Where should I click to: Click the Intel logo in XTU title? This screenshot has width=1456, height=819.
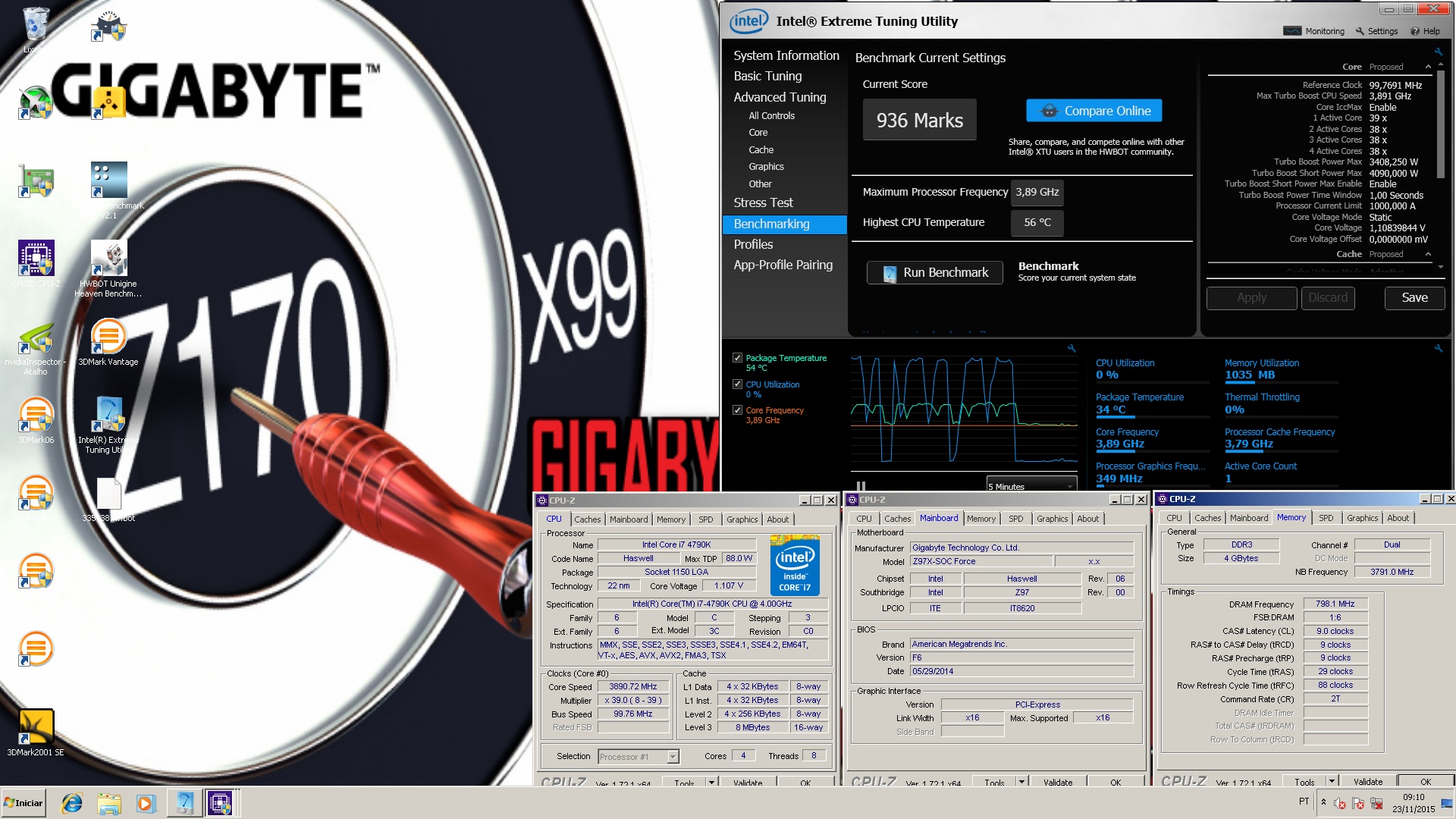748,21
